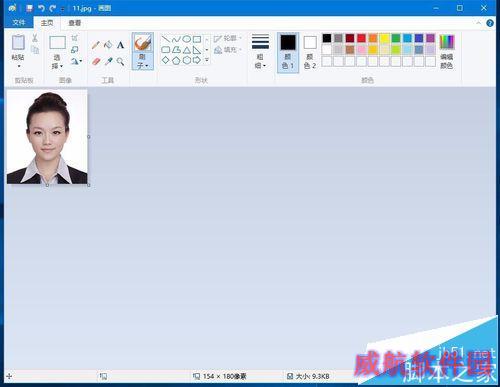Pick the purple color swatch
Image resolution: width=500 pixels, height=387 pixels.
point(430,38)
